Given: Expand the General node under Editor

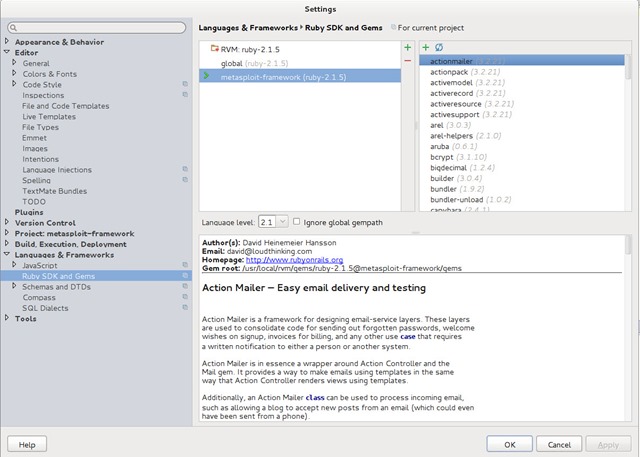Looking at the screenshot, I should coord(14,62).
